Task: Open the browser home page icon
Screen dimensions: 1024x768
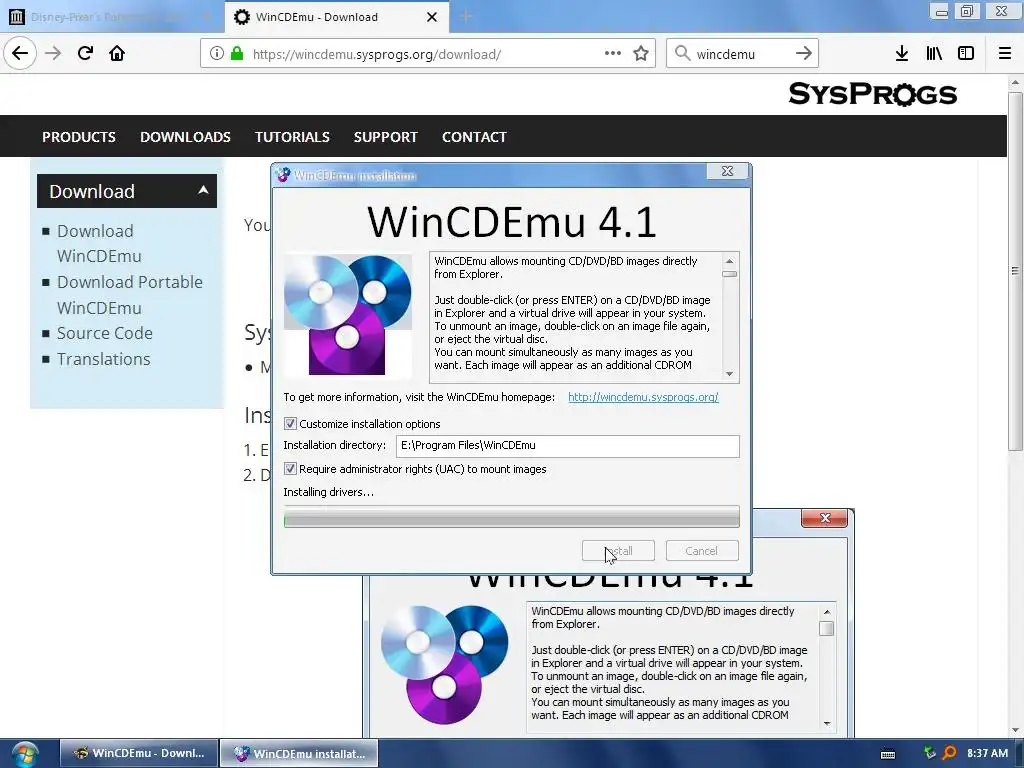Action: click(x=117, y=53)
